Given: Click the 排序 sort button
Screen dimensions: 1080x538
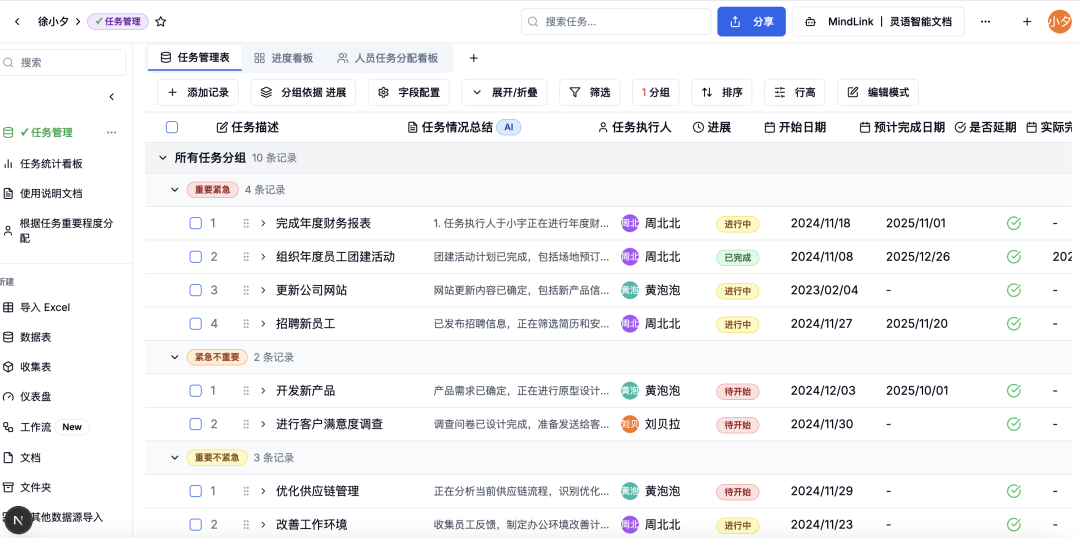Looking at the screenshot, I should click(722, 92).
